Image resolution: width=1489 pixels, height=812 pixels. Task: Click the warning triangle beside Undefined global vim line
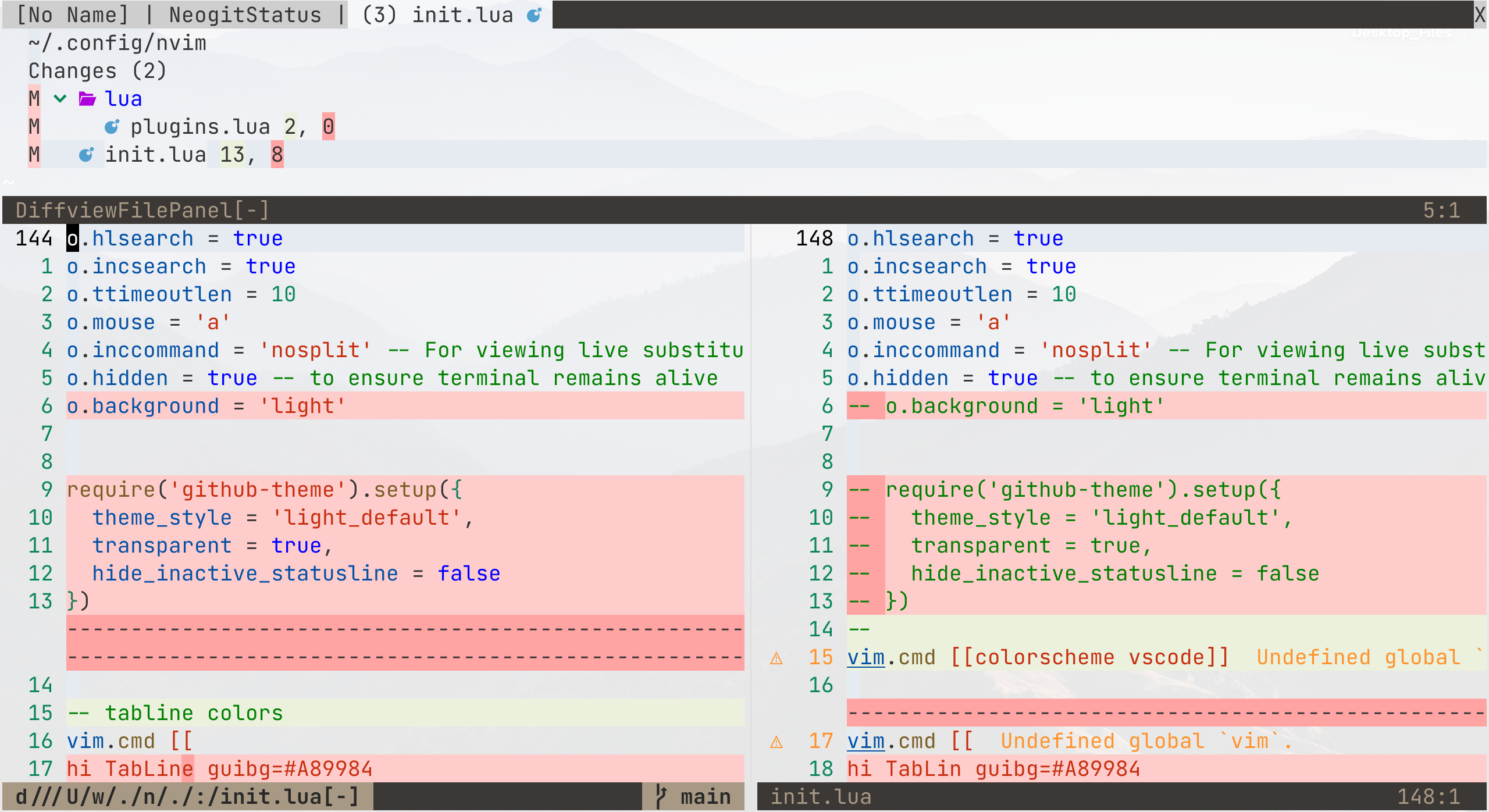pos(777,741)
